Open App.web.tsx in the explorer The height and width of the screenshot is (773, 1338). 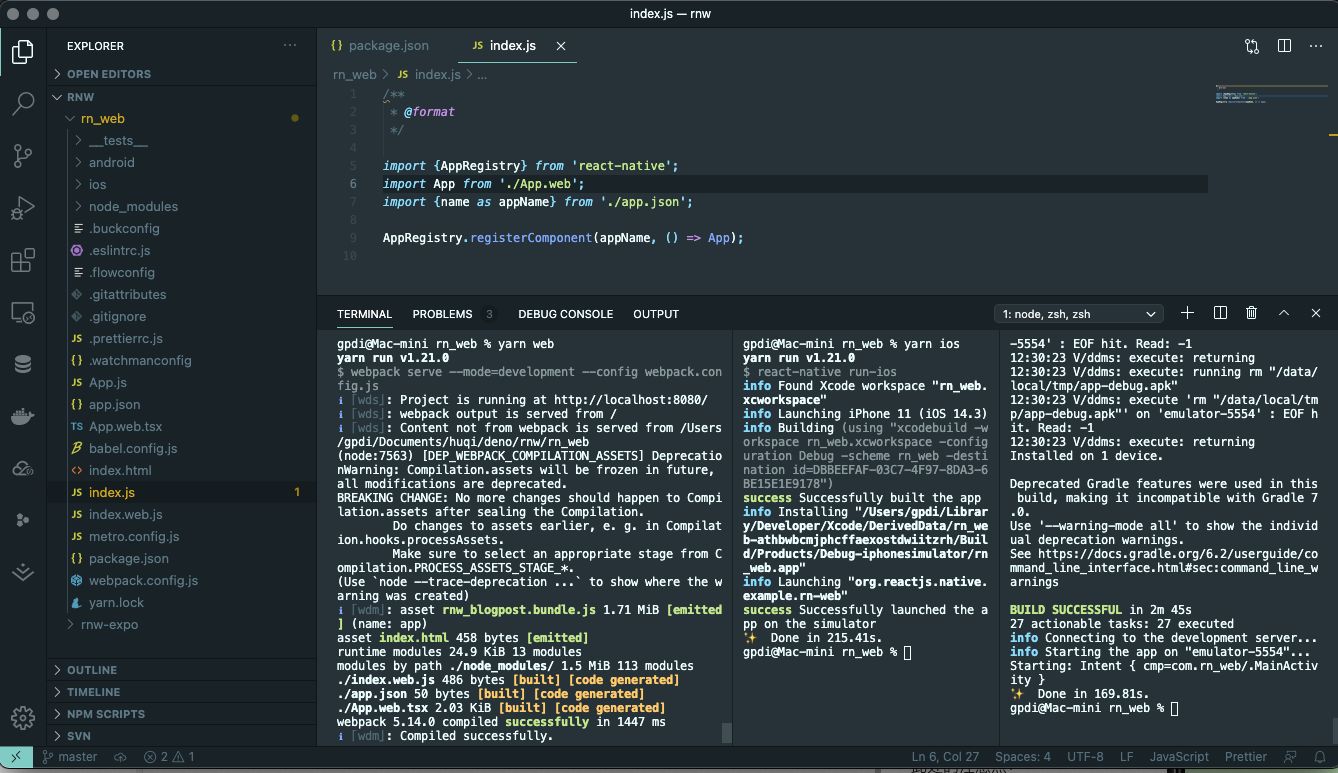tap(182, 426)
